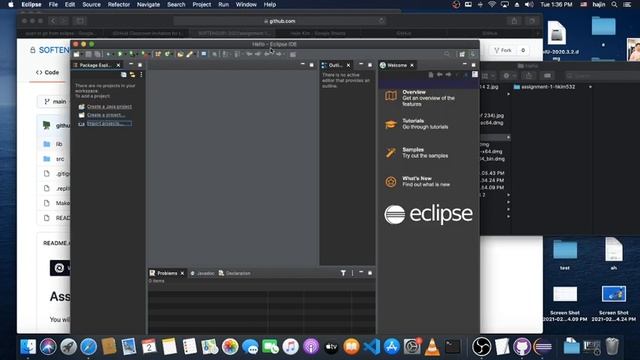The image size is (640, 360).
Task: Click the New Java Package toolbar icon
Action: coord(158,54)
